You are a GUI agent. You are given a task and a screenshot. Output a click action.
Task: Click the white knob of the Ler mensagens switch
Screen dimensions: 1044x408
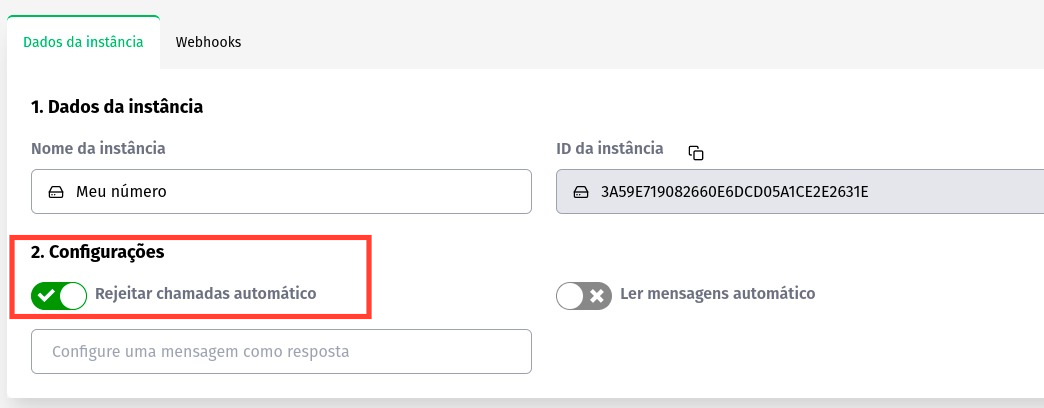[x=570, y=295]
